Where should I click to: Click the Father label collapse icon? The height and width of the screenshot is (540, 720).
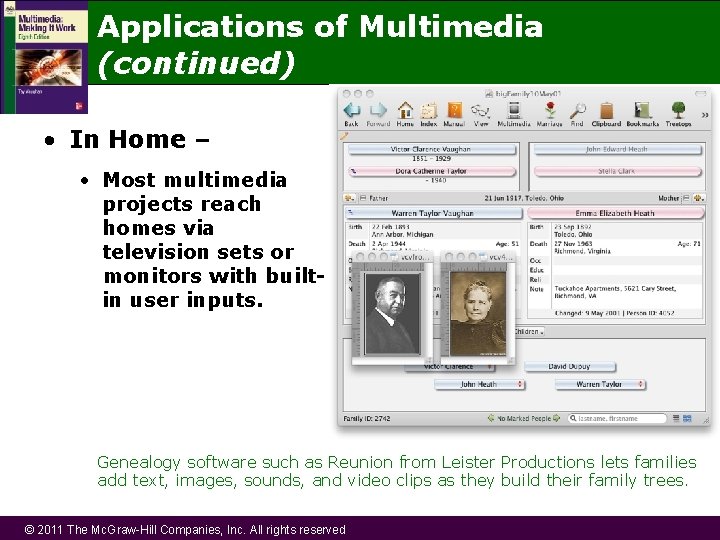tap(363, 198)
